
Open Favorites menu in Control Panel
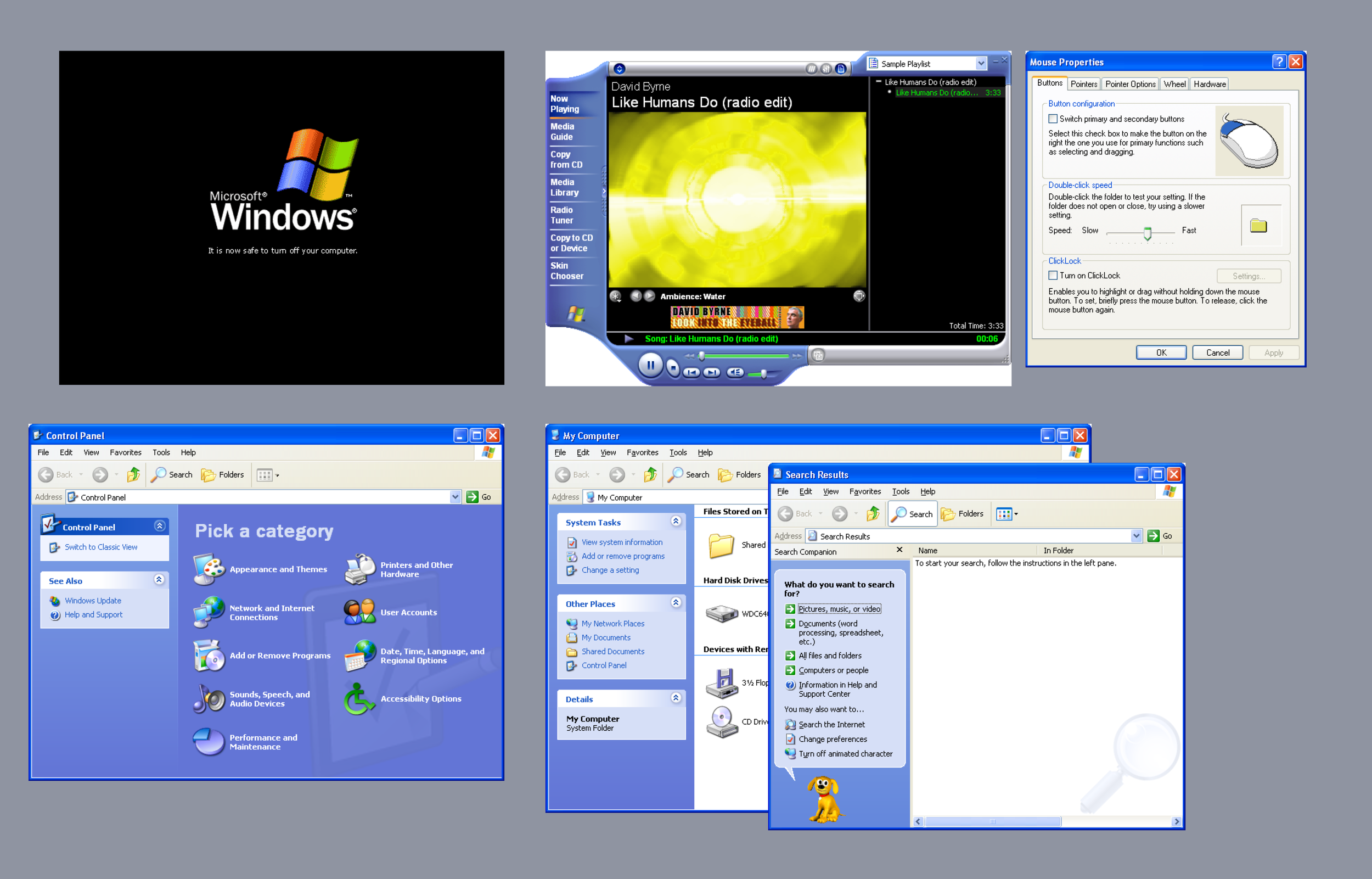click(126, 452)
